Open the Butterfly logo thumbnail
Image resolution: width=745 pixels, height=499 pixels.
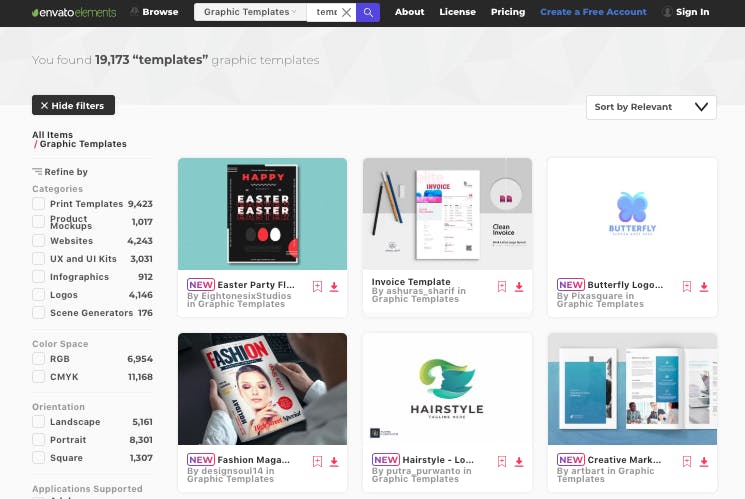coord(632,214)
